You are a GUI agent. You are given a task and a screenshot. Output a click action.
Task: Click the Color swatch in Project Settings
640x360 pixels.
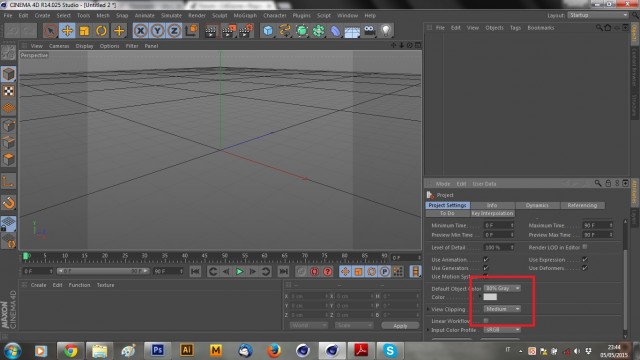coord(490,297)
